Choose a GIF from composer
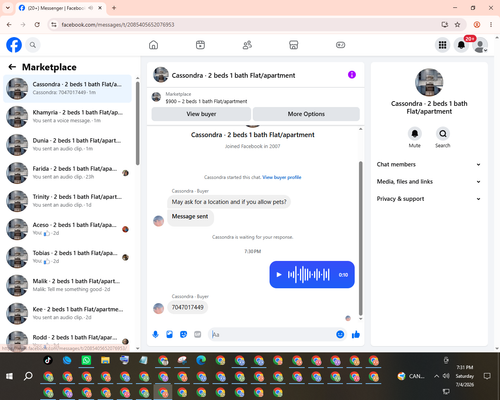This screenshot has width=500, height=400. [198, 334]
